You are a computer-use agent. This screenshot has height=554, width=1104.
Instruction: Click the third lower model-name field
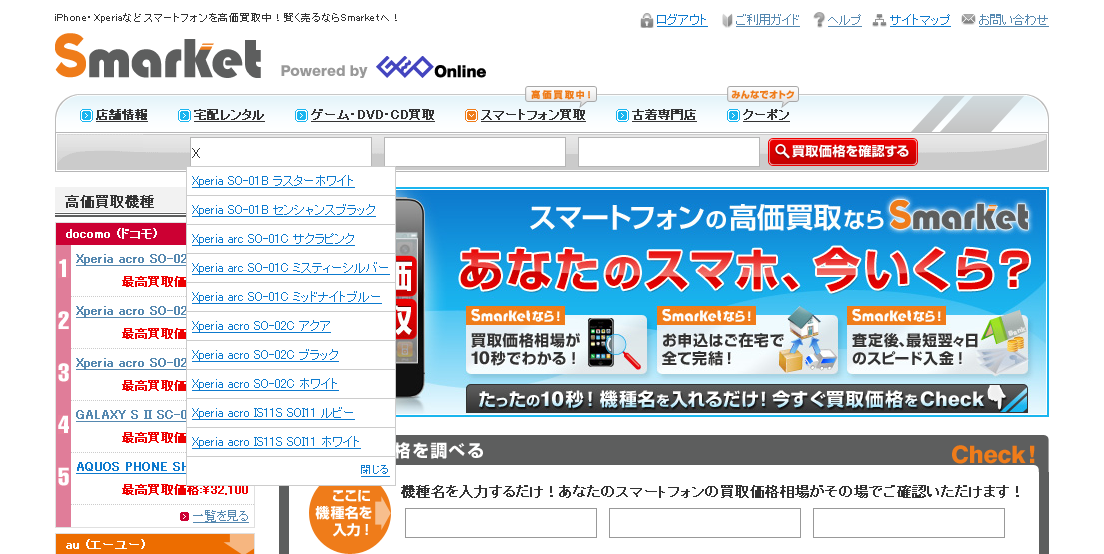pyautogui.click(x=909, y=523)
